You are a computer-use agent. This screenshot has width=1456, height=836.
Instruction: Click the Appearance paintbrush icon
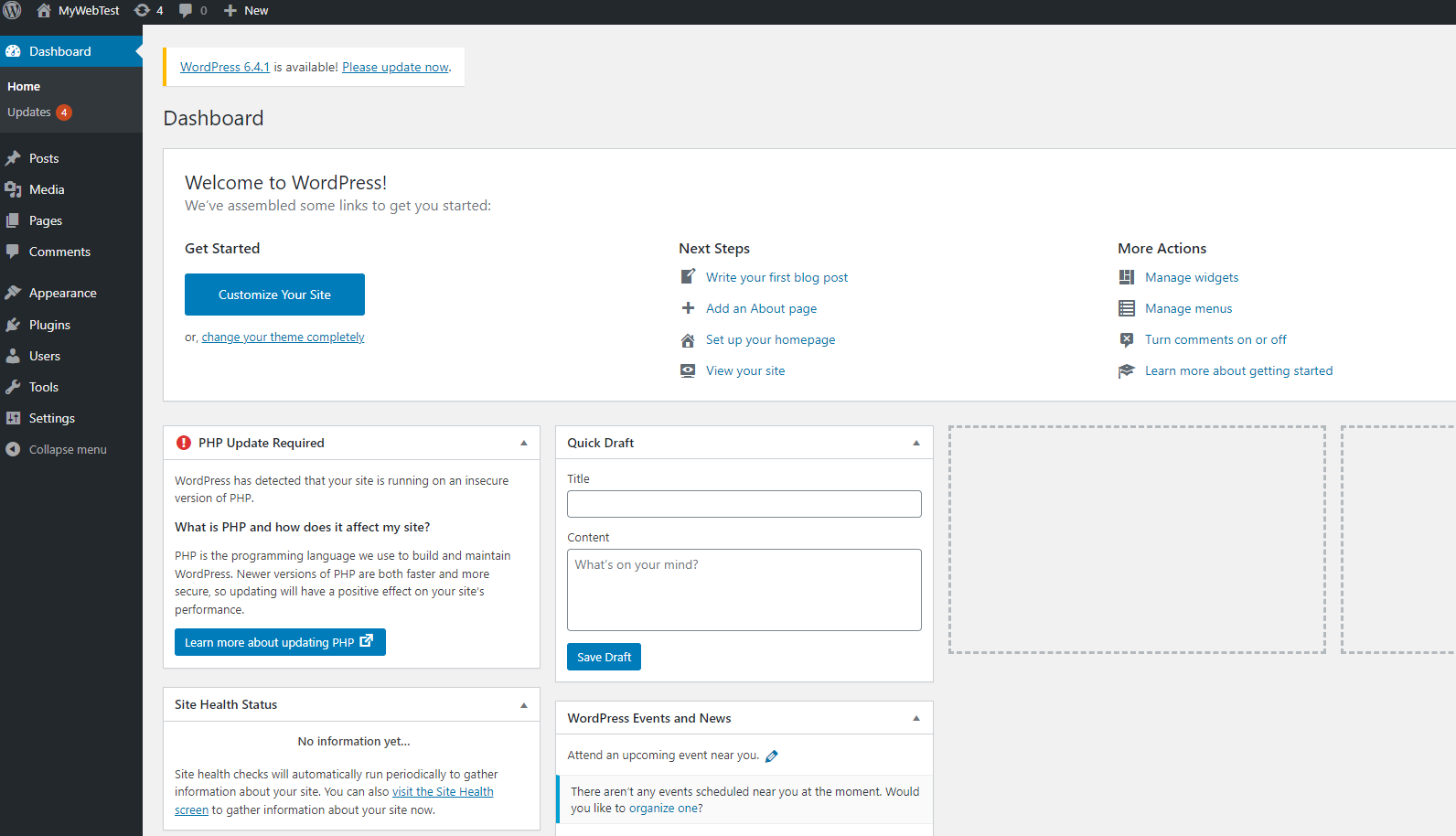point(13,293)
